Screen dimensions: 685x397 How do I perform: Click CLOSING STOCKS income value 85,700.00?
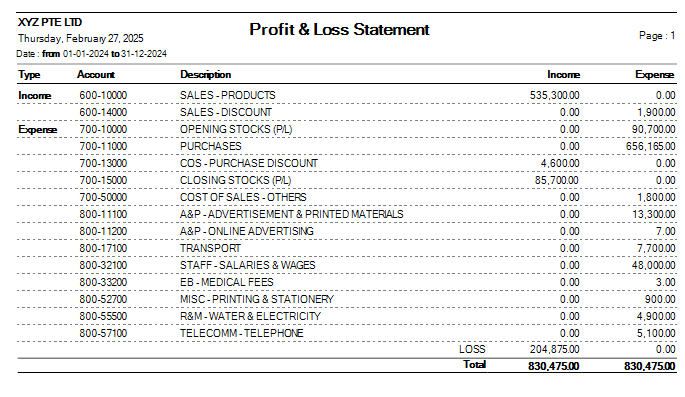[557, 180]
